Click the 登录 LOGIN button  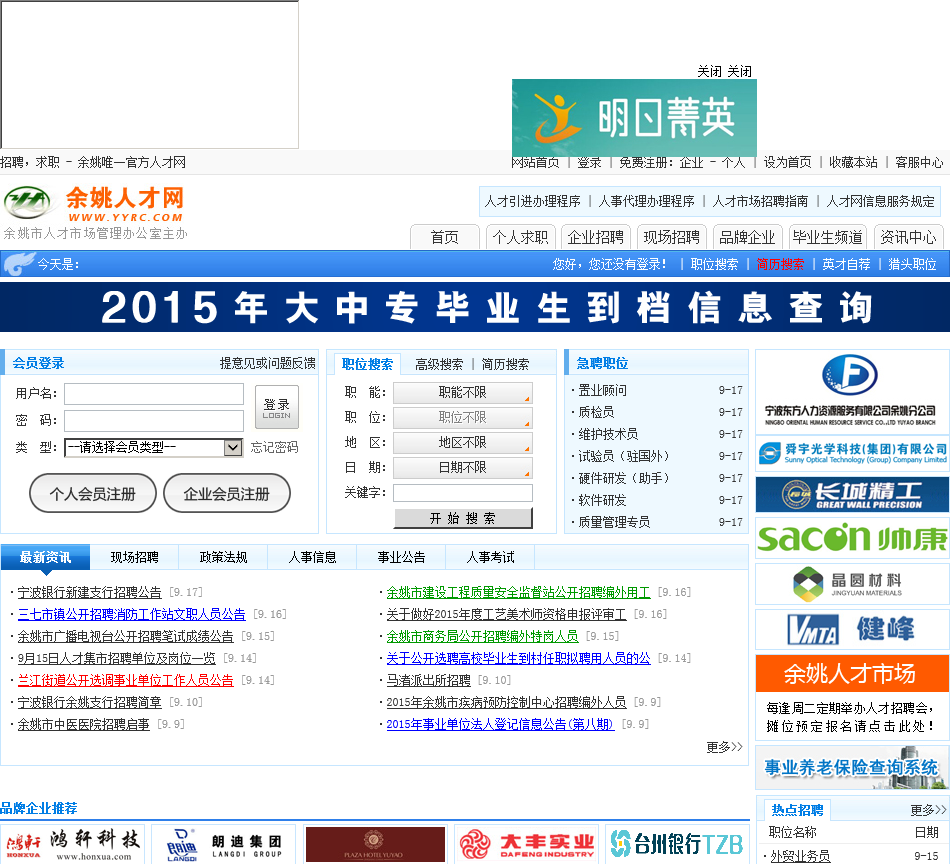[x=276, y=407]
